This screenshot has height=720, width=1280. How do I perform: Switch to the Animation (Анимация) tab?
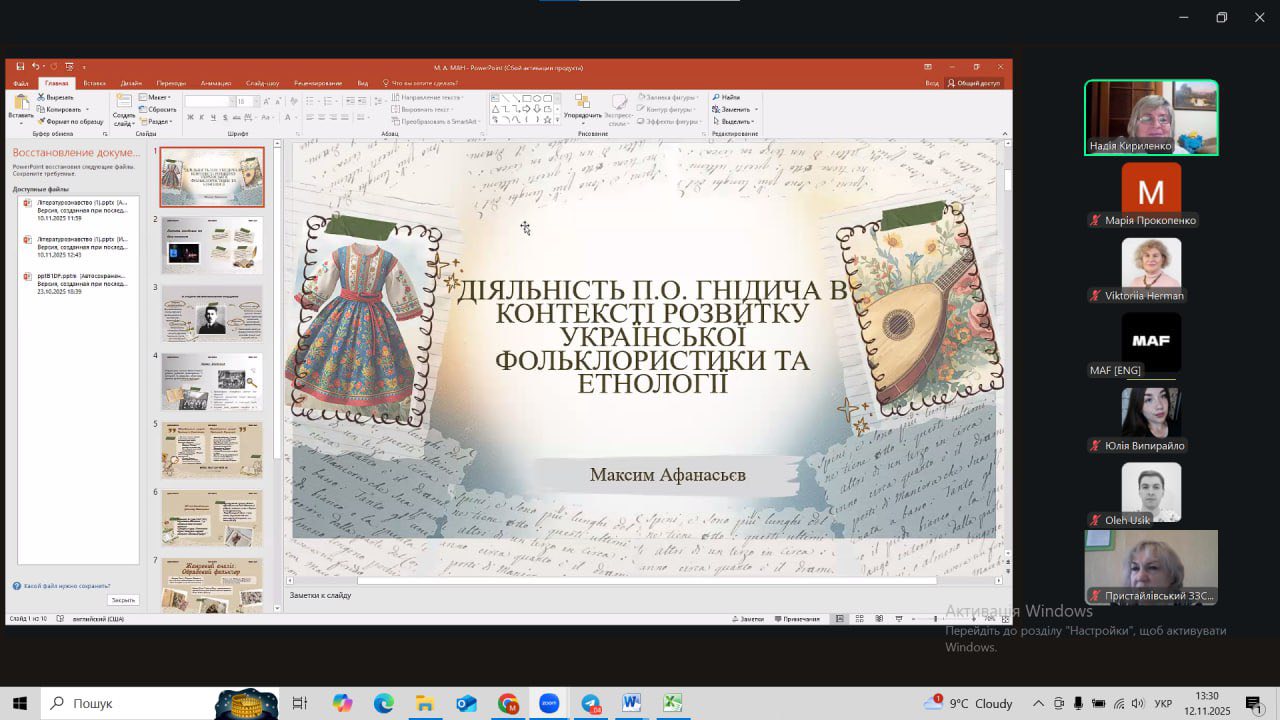(x=215, y=83)
